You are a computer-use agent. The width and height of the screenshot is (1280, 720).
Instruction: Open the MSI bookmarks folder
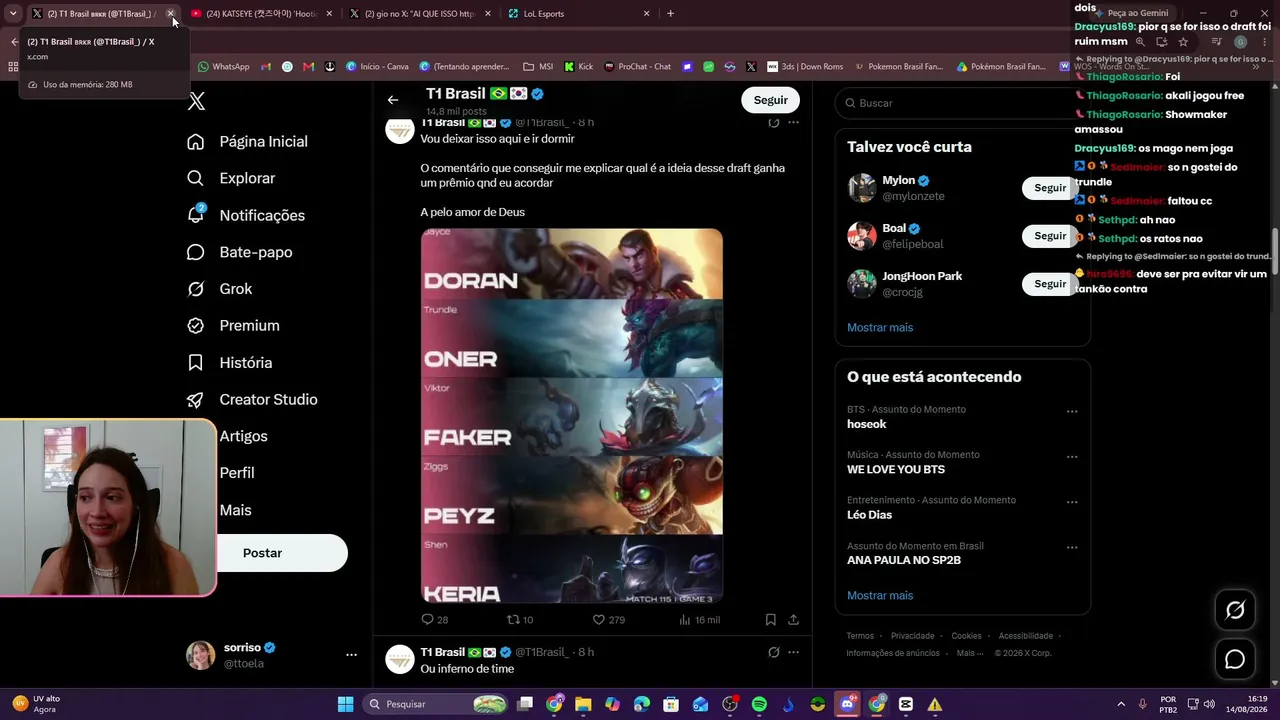pyautogui.click(x=538, y=67)
